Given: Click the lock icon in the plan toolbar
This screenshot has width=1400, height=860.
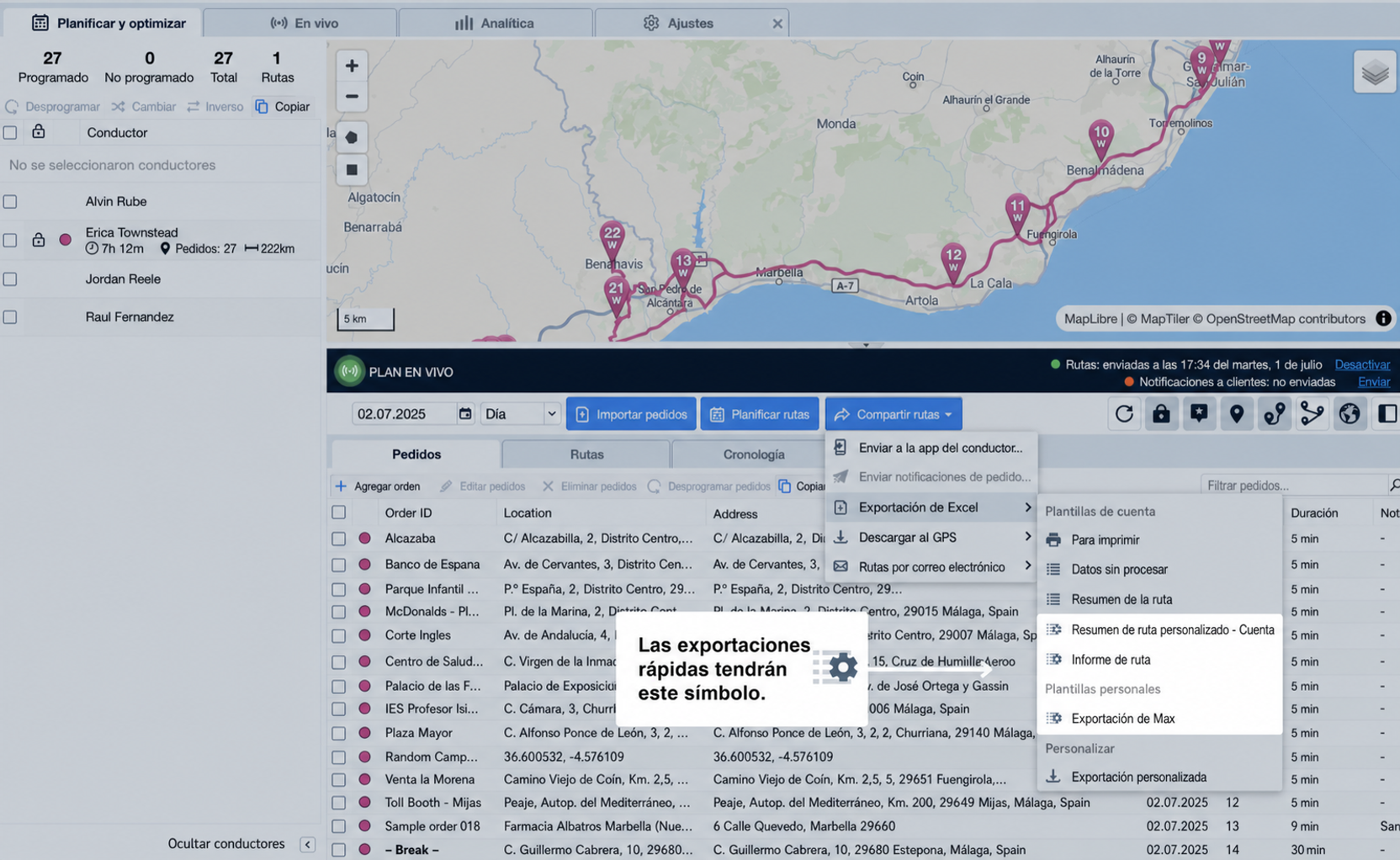Looking at the screenshot, I should point(1161,413).
